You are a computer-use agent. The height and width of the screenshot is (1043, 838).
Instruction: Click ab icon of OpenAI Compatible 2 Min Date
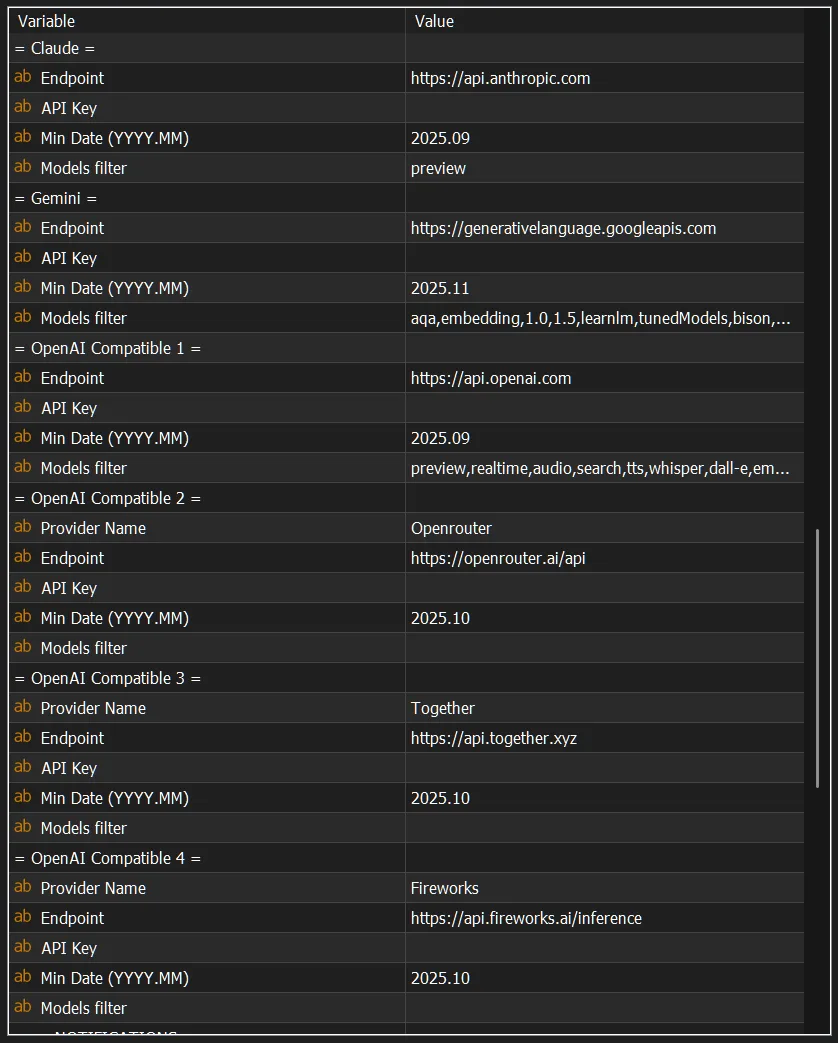23,617
